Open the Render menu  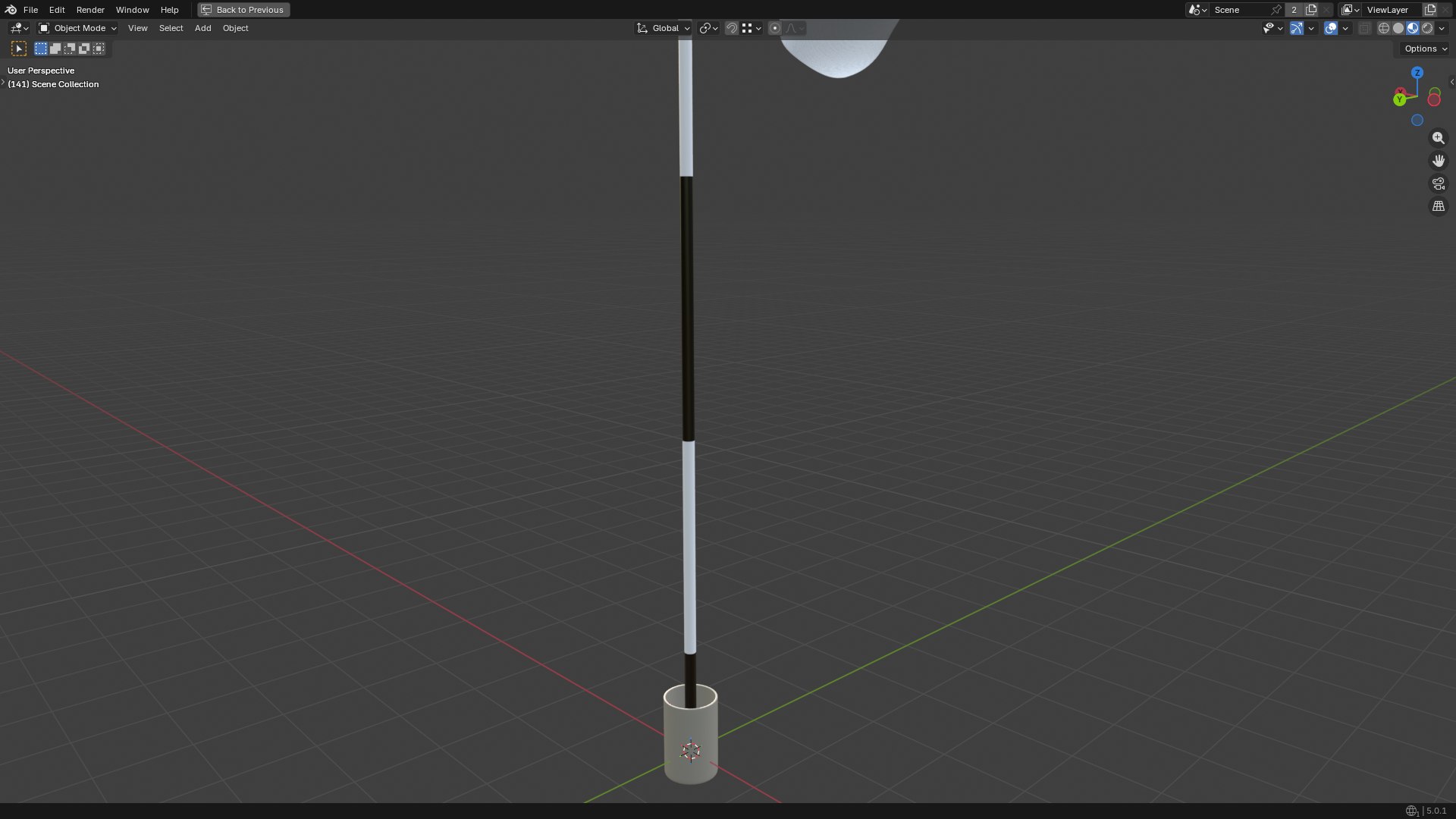90,10
